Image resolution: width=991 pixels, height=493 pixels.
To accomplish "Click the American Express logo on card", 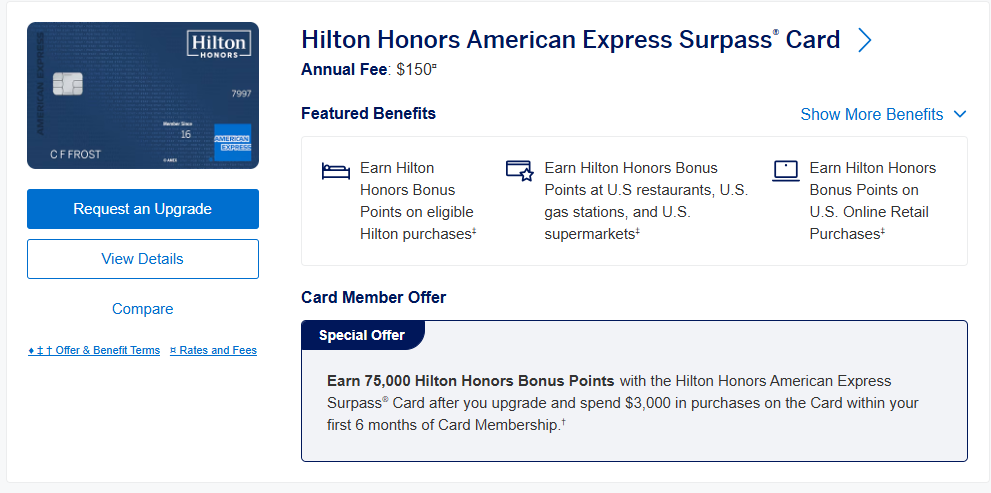I will click(x=231, y=142).
